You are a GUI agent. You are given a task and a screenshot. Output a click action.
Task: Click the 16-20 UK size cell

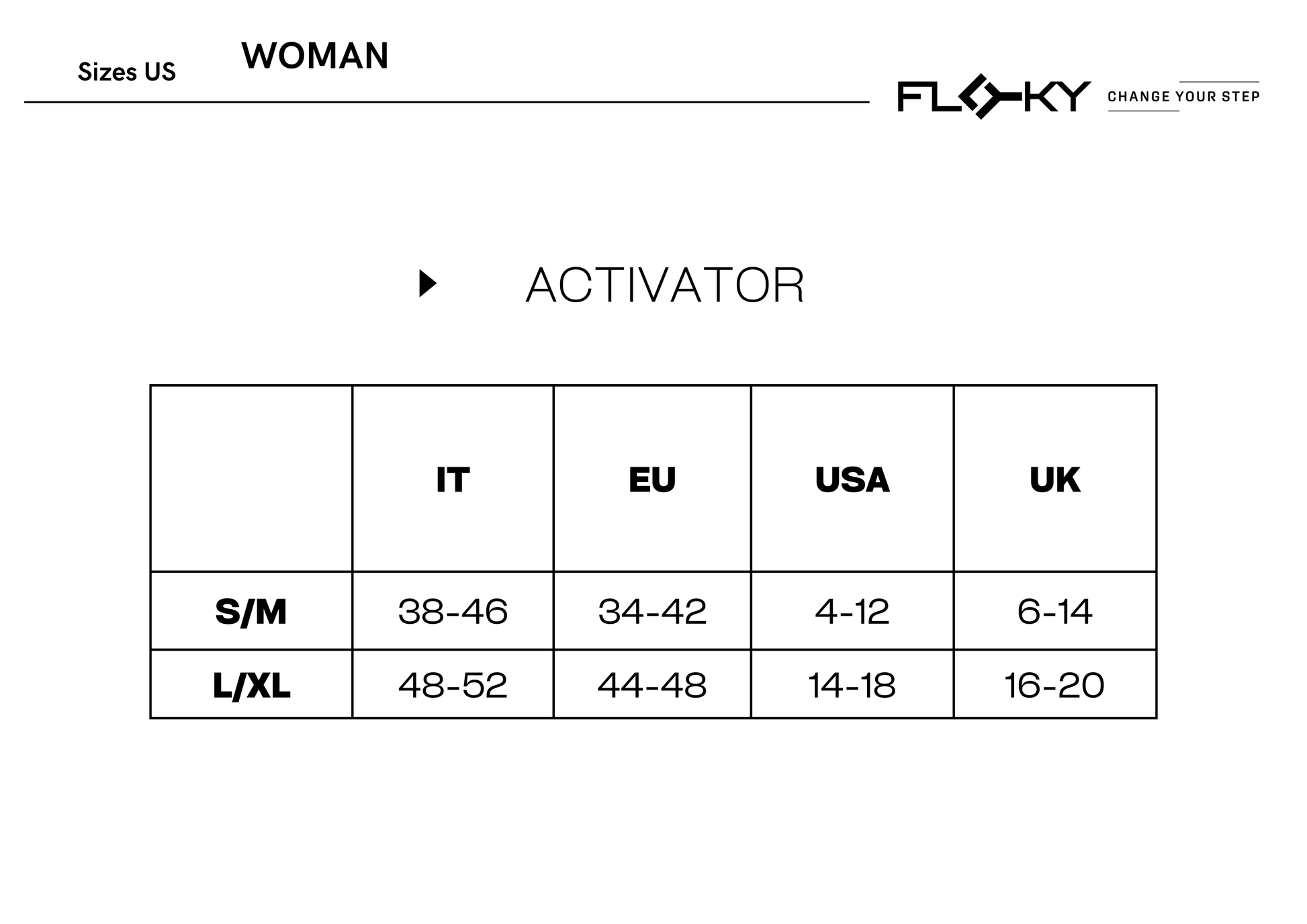click(x=1054, y=686)
